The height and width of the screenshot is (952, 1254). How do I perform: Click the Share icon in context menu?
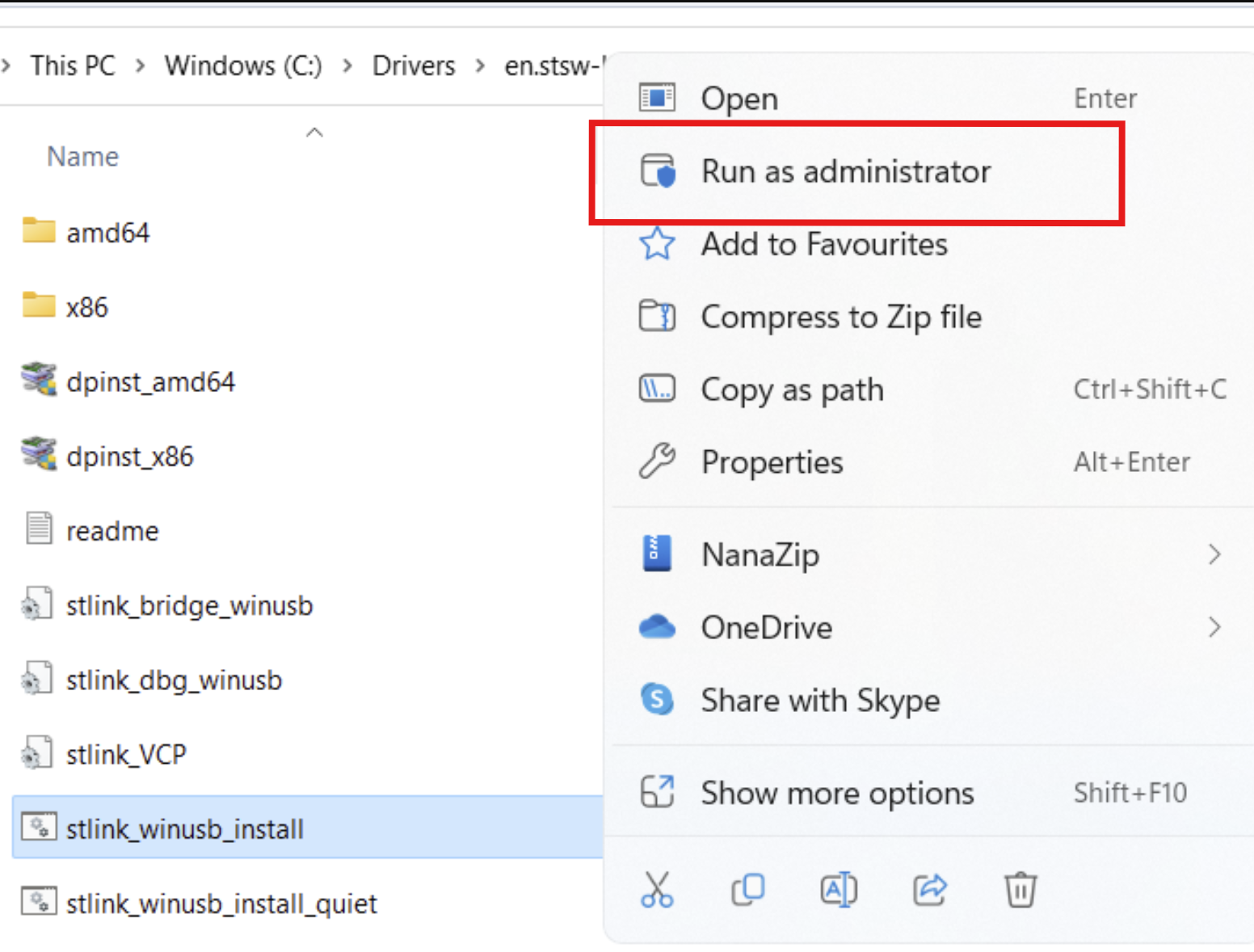(x=930, y=890)
